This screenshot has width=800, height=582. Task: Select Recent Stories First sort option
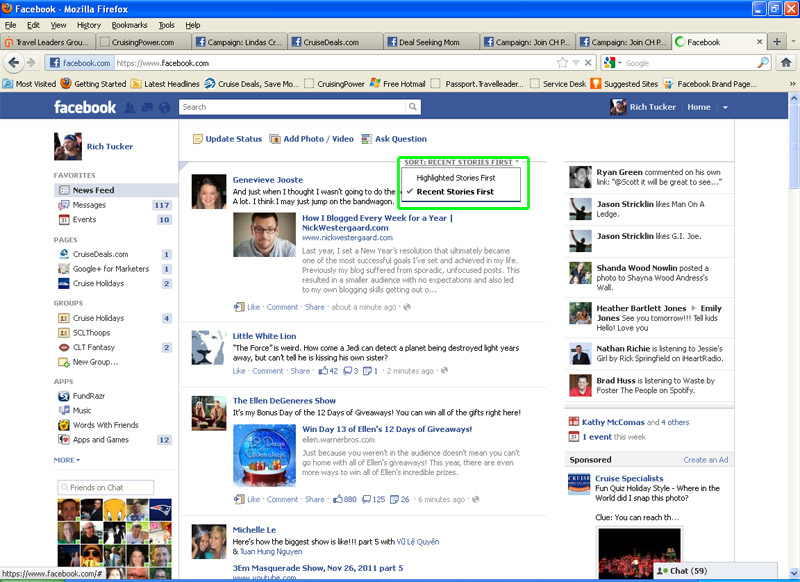[x=455, y=191]
